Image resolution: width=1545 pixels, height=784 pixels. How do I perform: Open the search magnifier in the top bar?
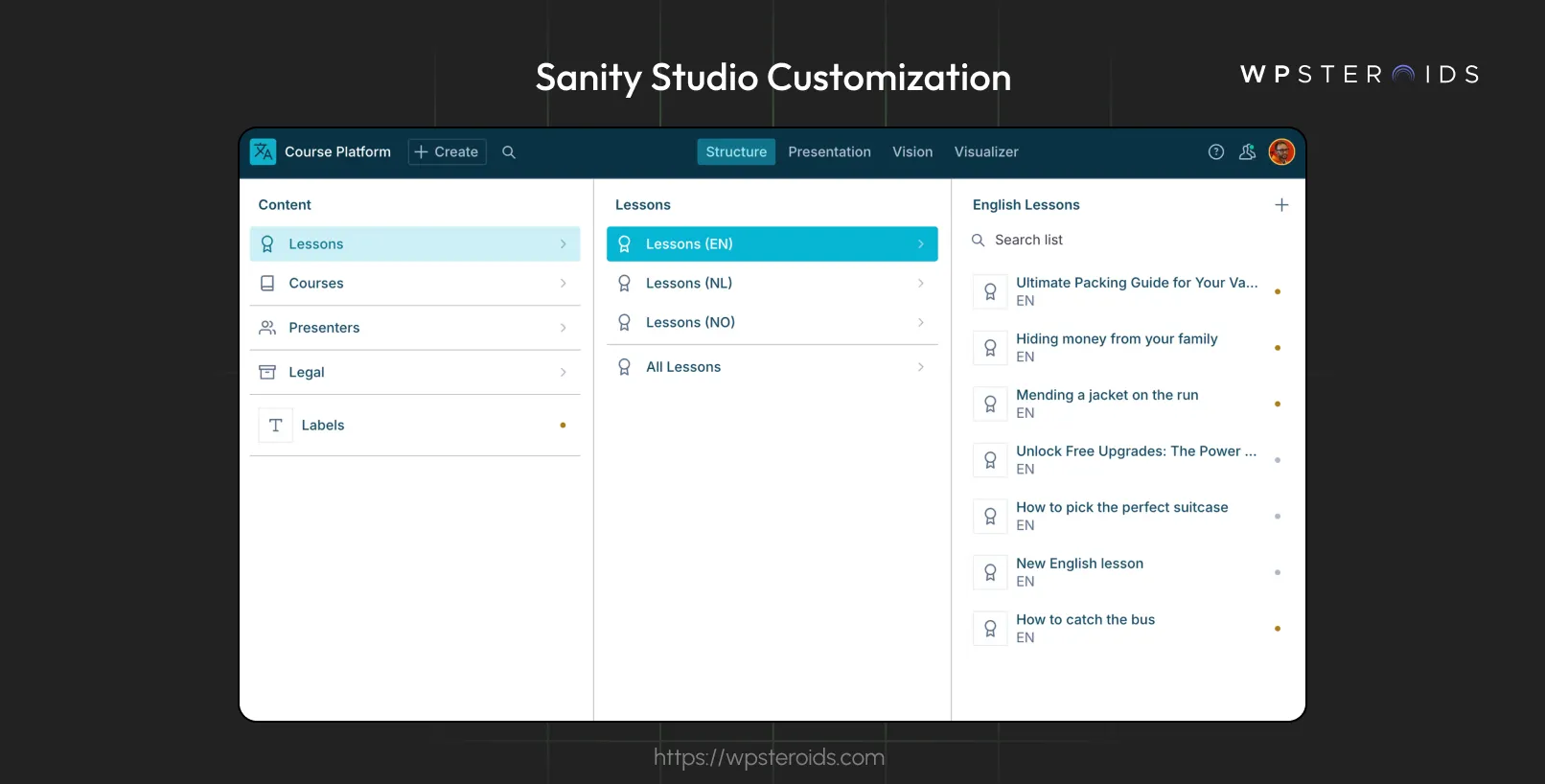509,151
